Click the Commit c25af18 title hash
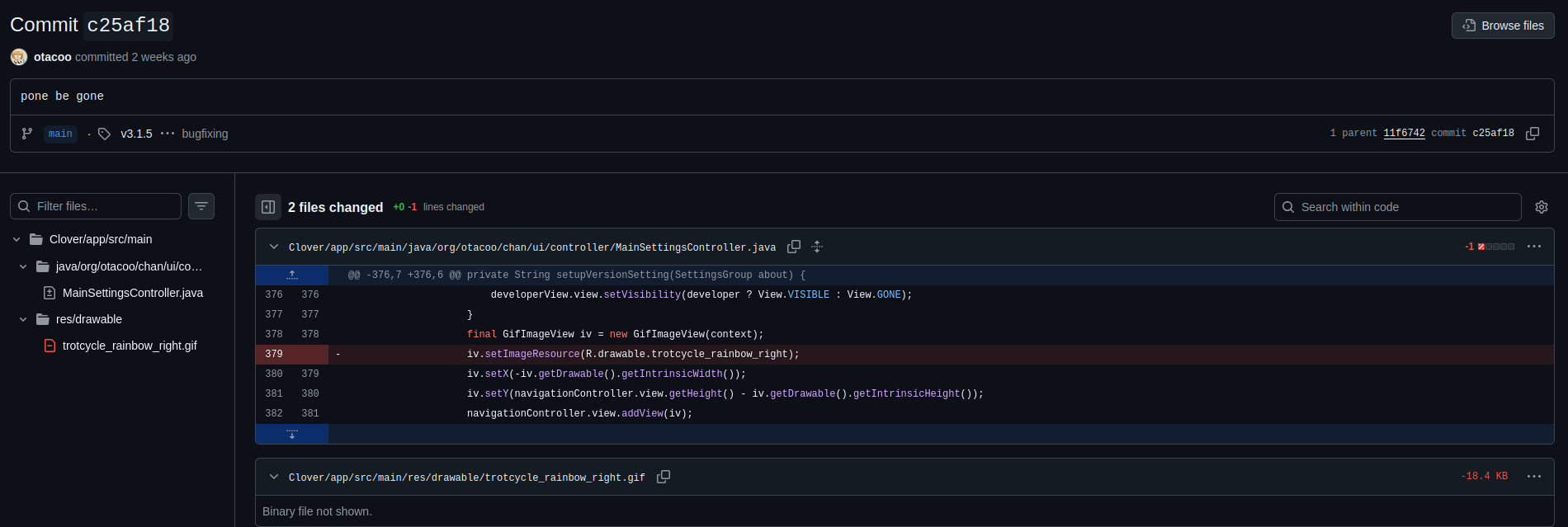Viewport: 1568px width, 527px height. pyautogui.click(x=129, y=26)
